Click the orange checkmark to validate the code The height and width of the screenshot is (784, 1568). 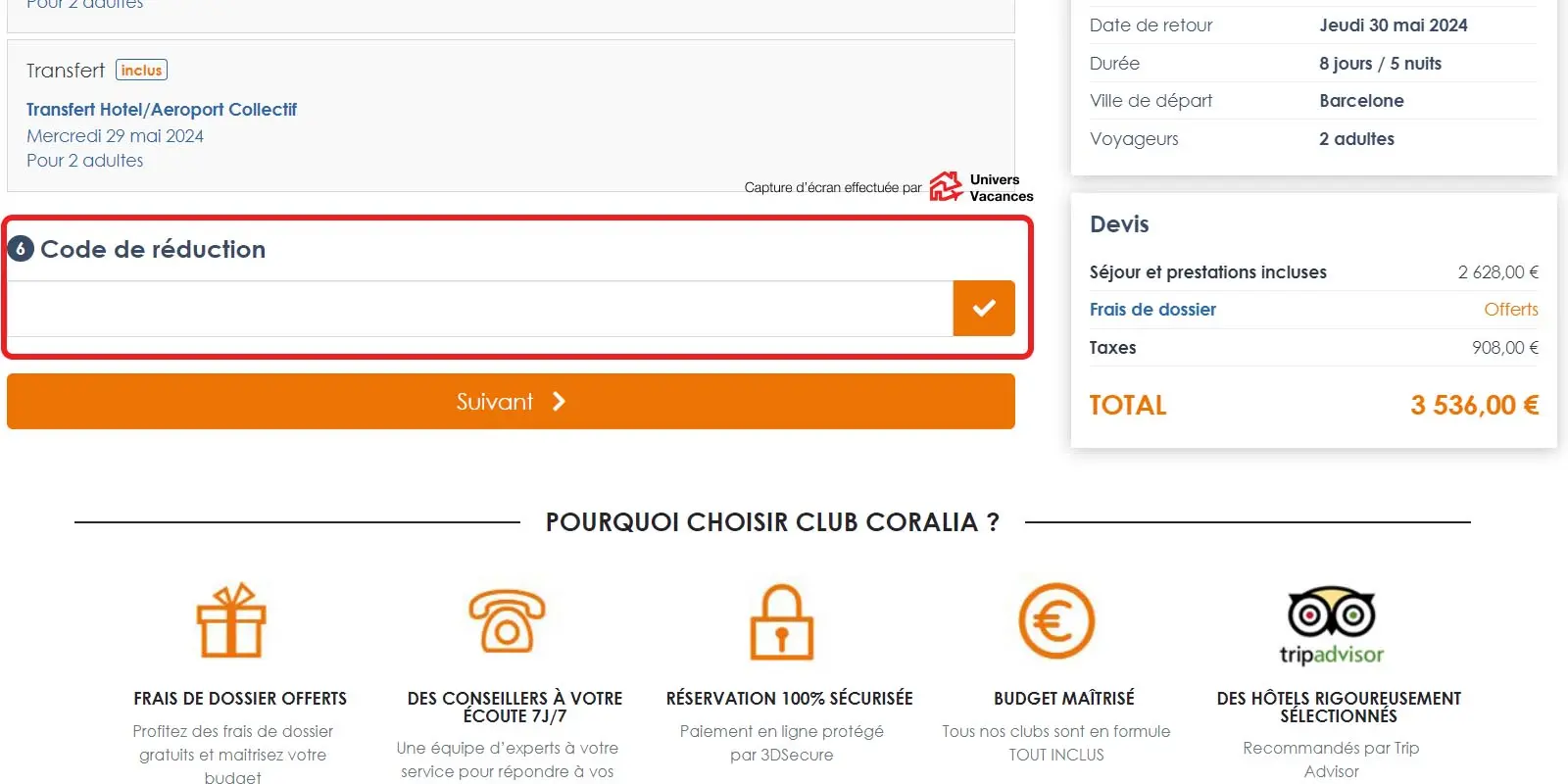click(983, 309)
